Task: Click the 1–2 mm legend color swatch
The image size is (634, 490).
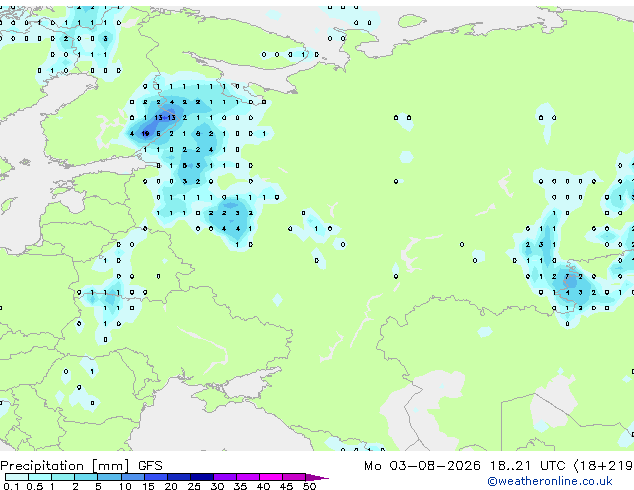Action: (x=63, y=477)
